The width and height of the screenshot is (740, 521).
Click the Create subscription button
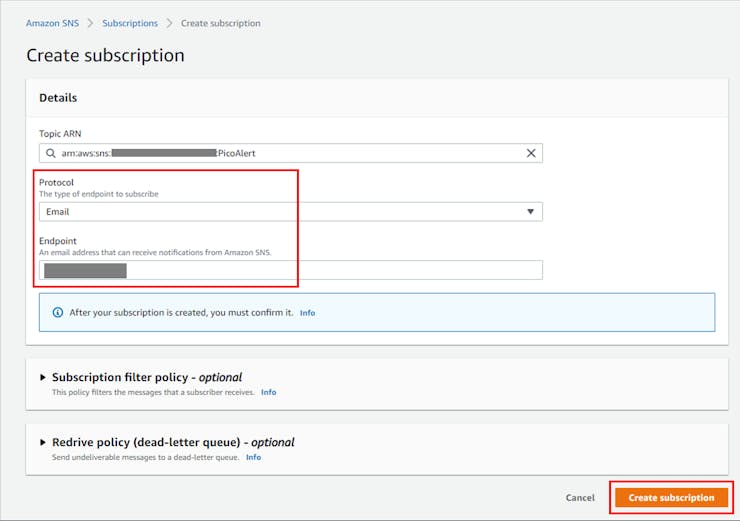671,497
